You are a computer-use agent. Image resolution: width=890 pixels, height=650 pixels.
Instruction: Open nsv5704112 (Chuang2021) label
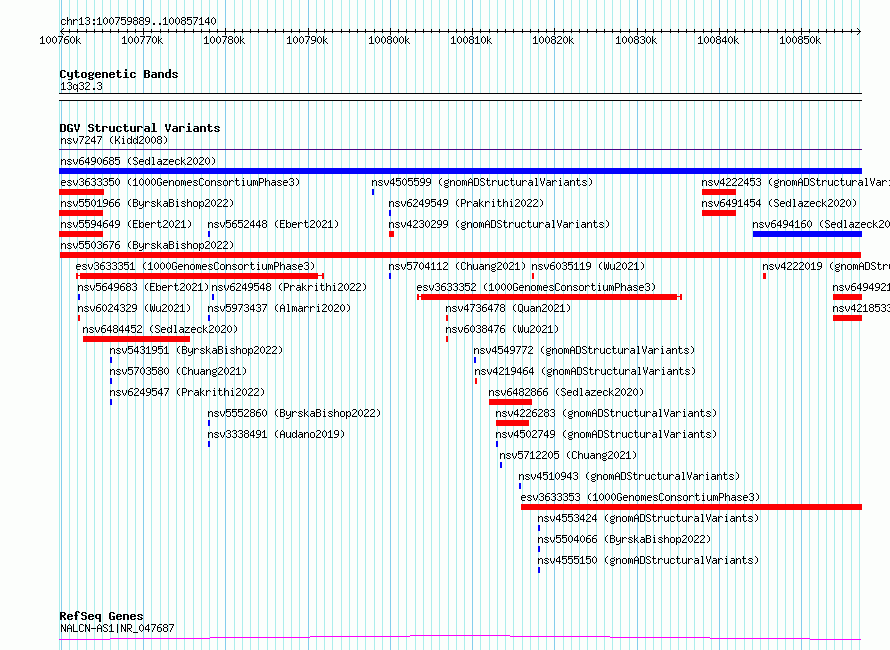[457, 266]
